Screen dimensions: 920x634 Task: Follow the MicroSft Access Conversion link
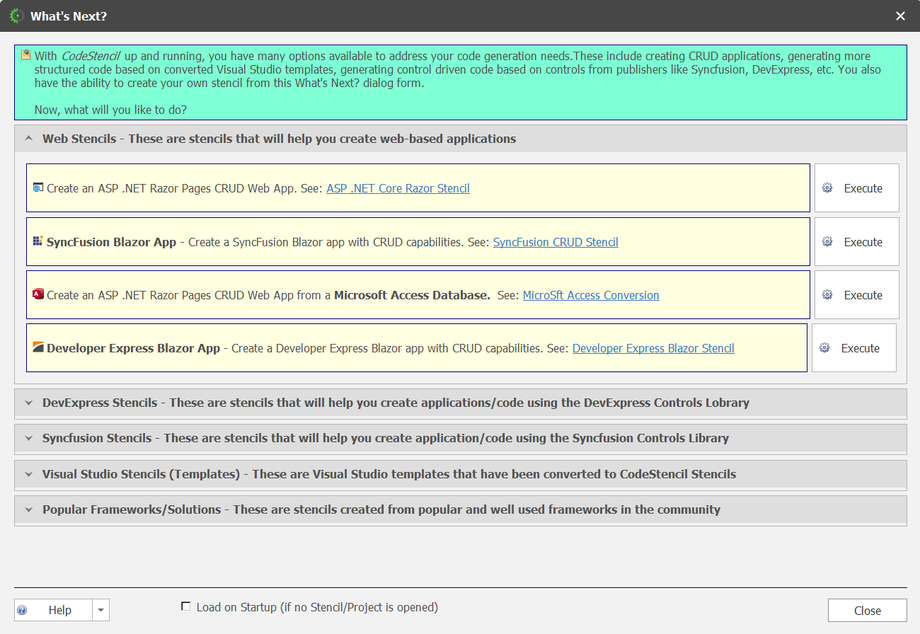click(x=590, y=295)
